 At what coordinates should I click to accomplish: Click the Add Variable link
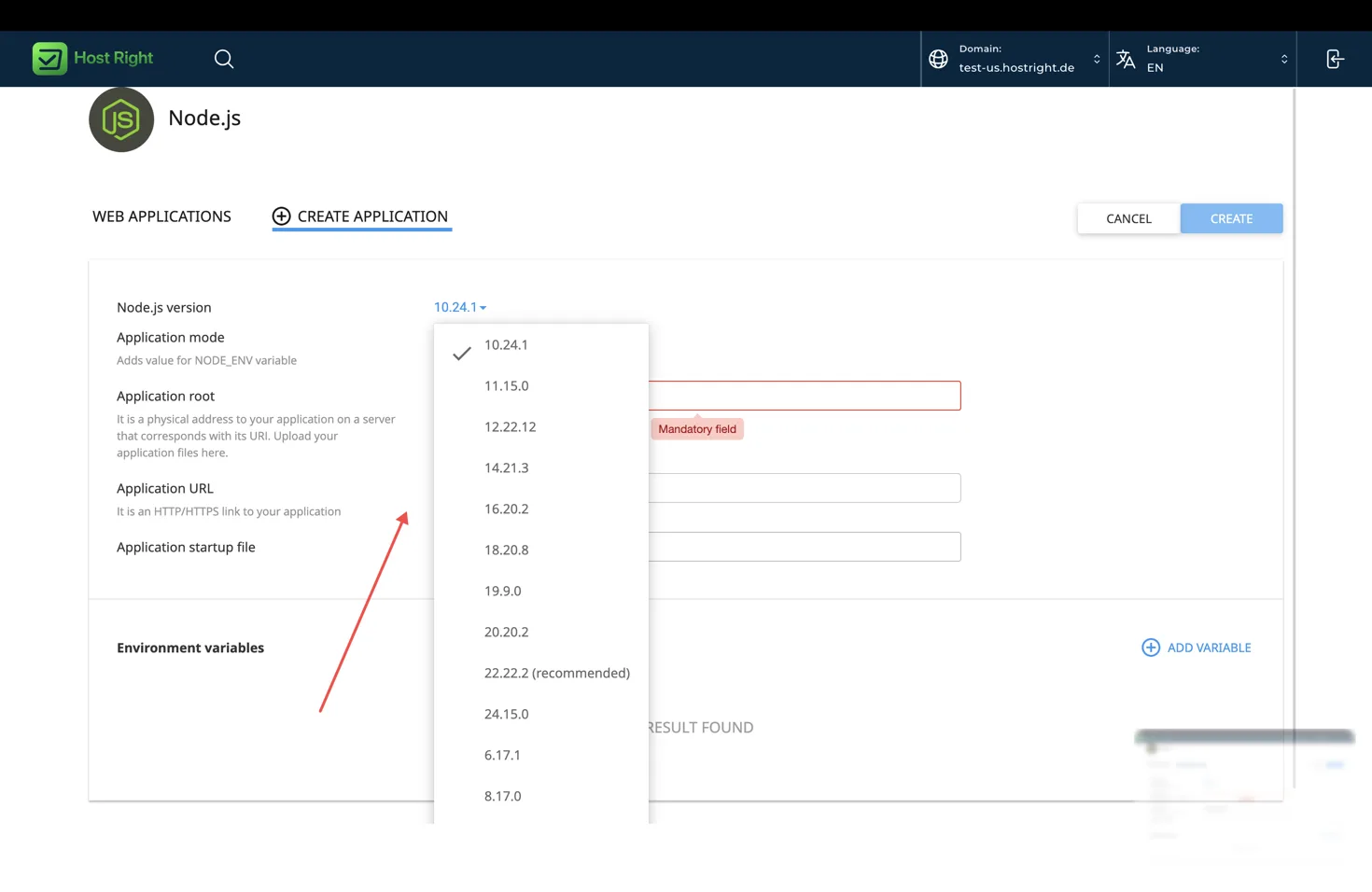pyautogui.click(x=1197, y=648)
